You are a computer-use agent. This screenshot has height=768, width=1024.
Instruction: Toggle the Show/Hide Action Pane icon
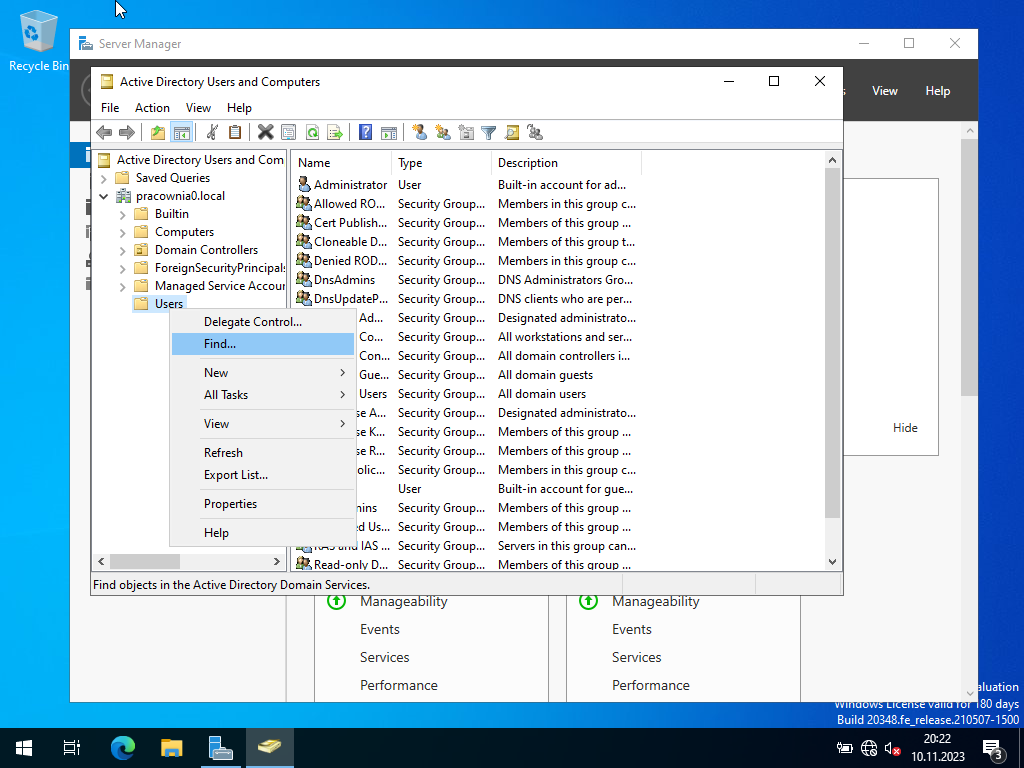coord(389,133)
